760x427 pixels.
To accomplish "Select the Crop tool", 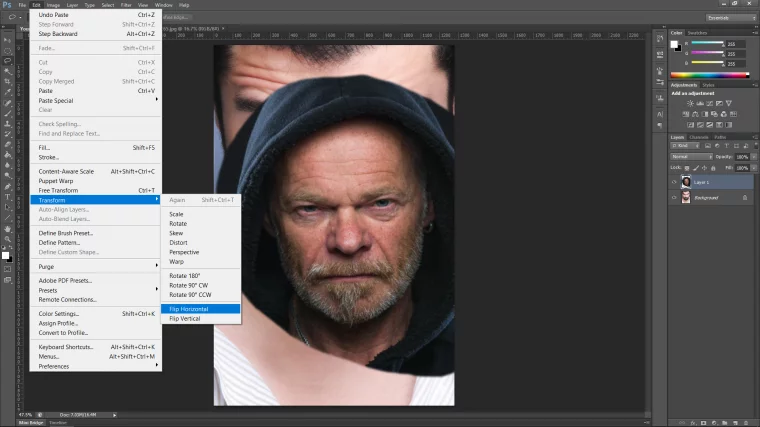I will point(8,82).
